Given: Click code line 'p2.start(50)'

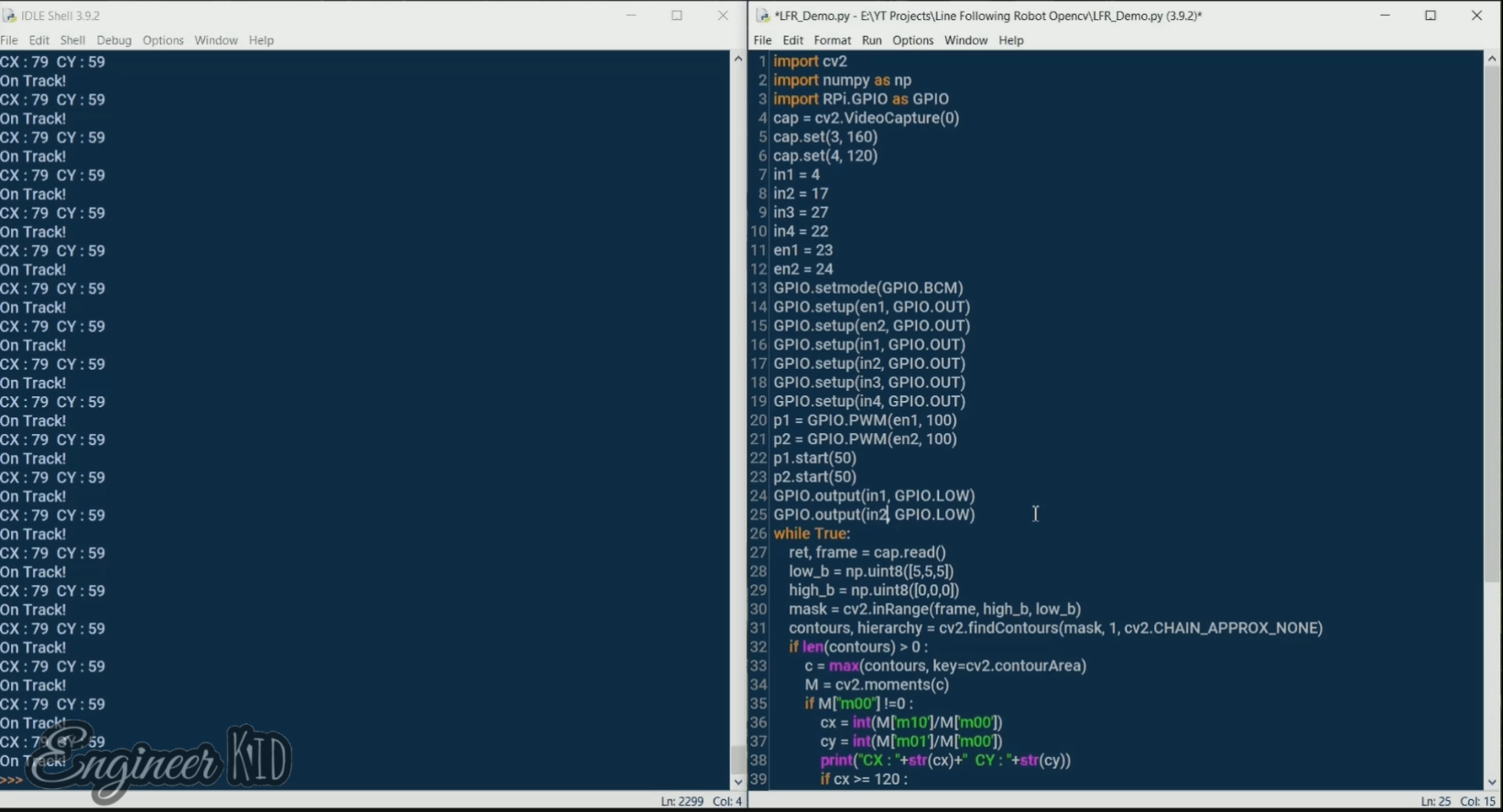Looking at the screenshot, I should click(x=815, y=477).
